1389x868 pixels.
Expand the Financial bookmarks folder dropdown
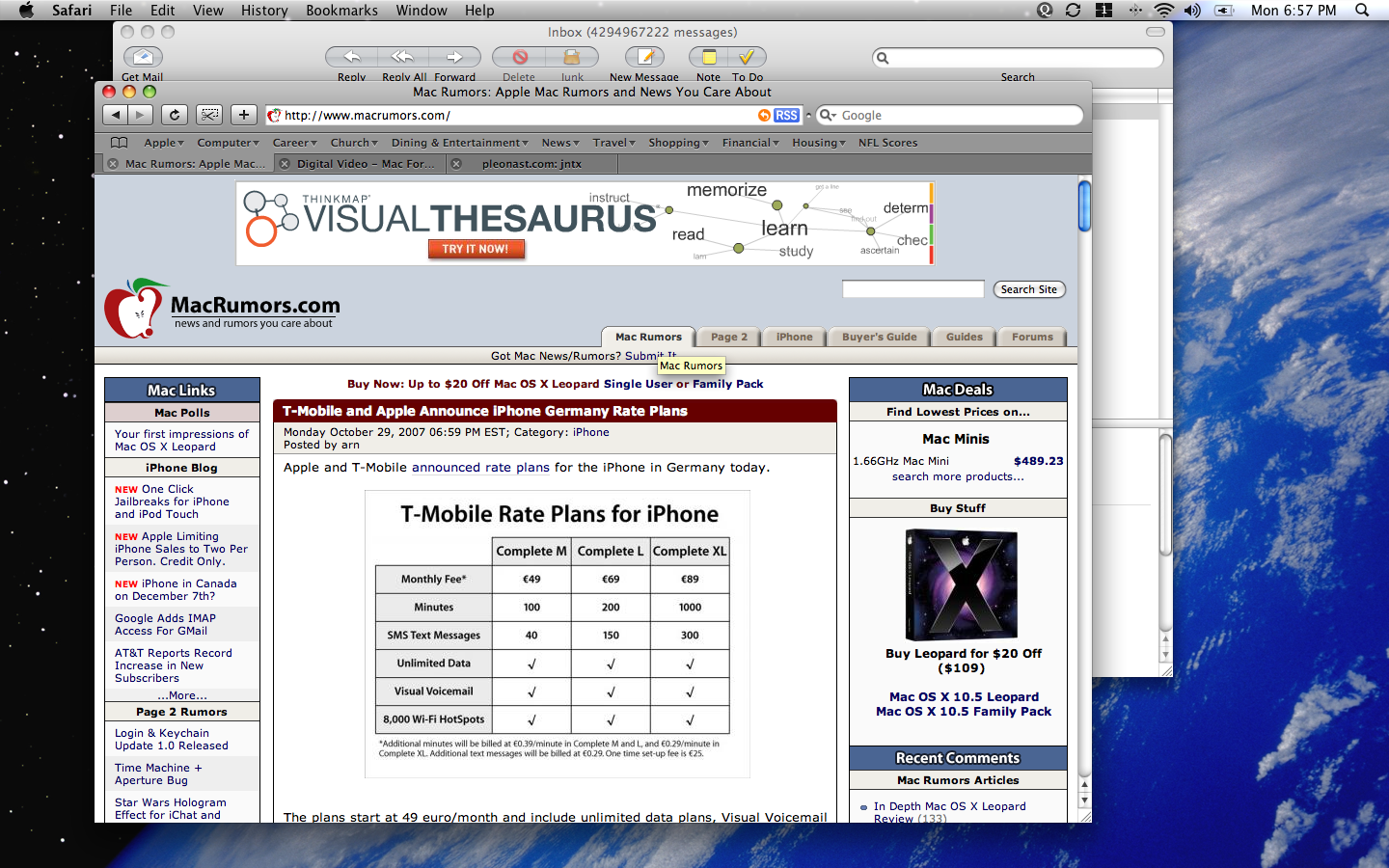tap(751, 143)
